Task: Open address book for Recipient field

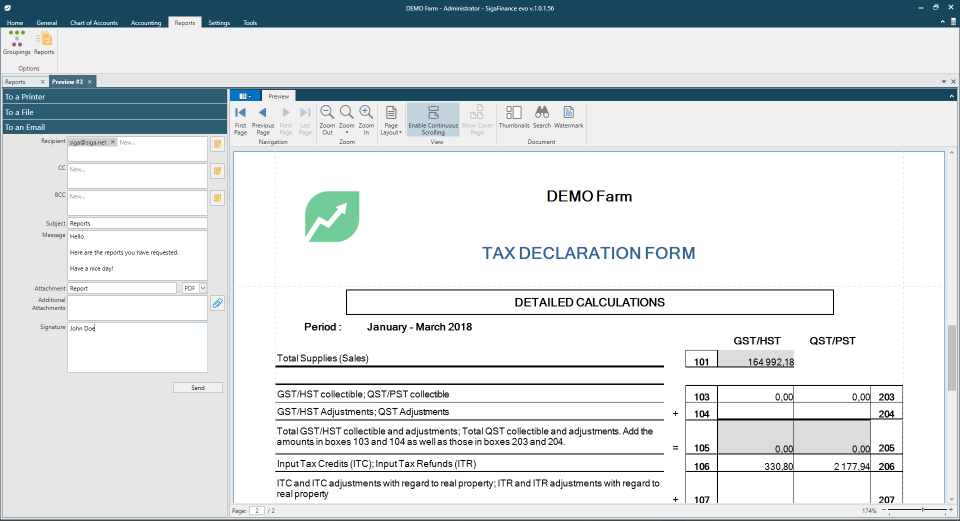Action: tap(217, 144)
